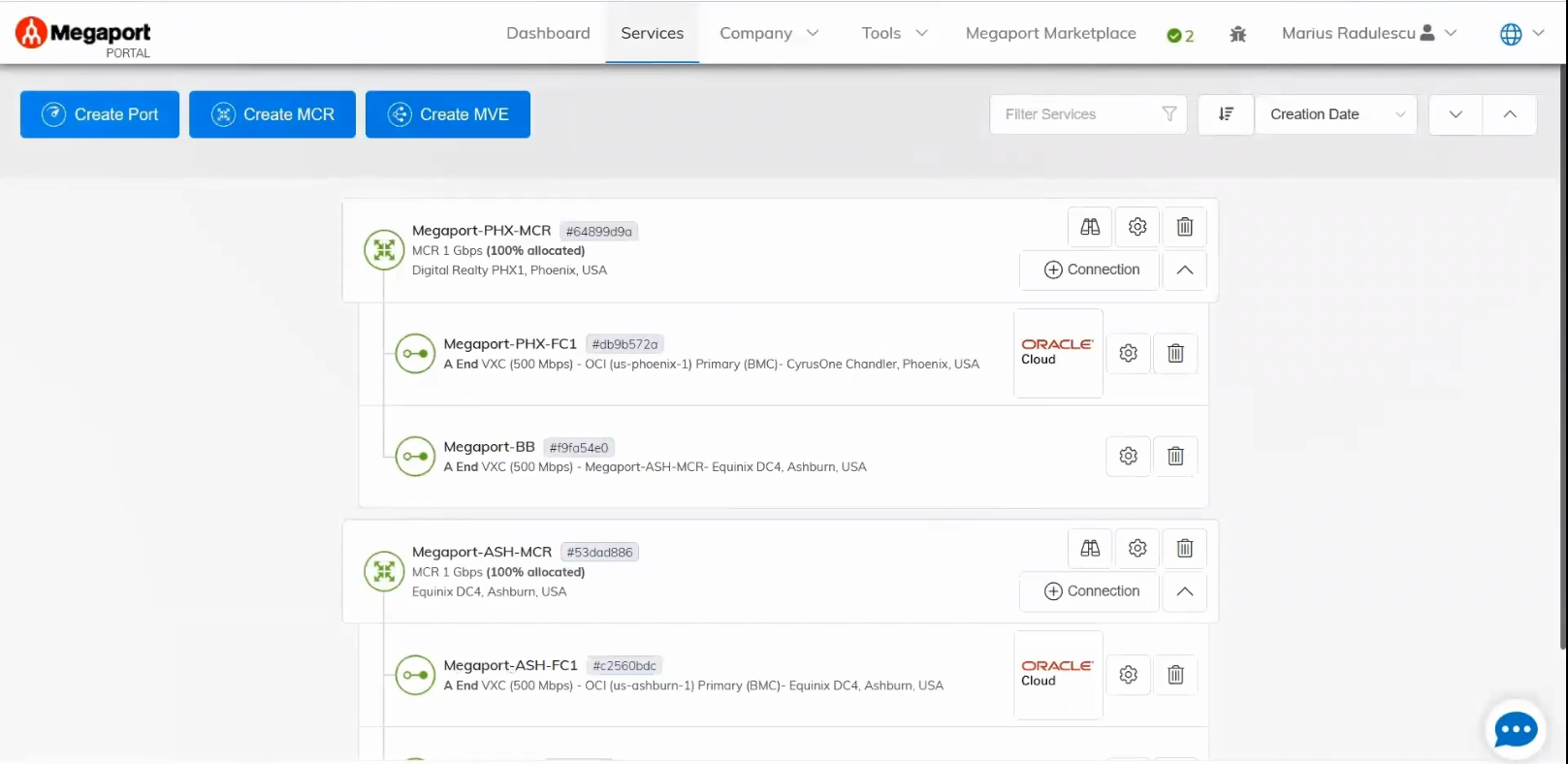This screenshot has width=1568, height=764.
Task: Click the Create MCR button
Action: pos(272,114)
